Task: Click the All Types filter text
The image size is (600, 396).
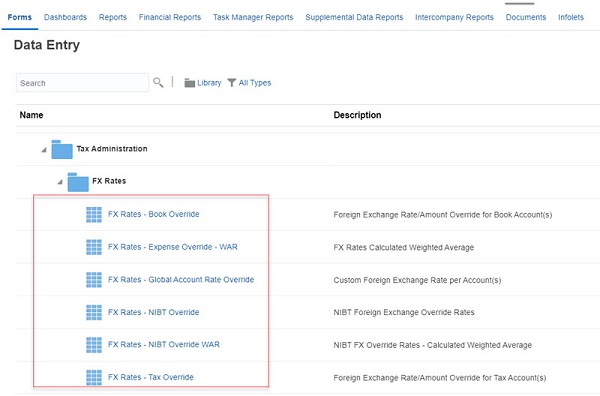Action: [x=255, y=83]
